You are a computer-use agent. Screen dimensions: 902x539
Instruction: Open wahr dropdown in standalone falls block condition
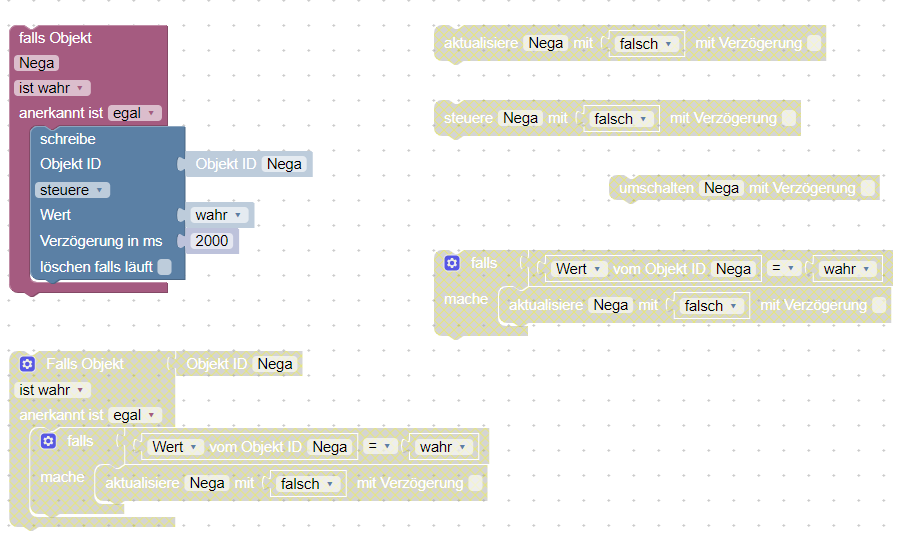(847, 269)
